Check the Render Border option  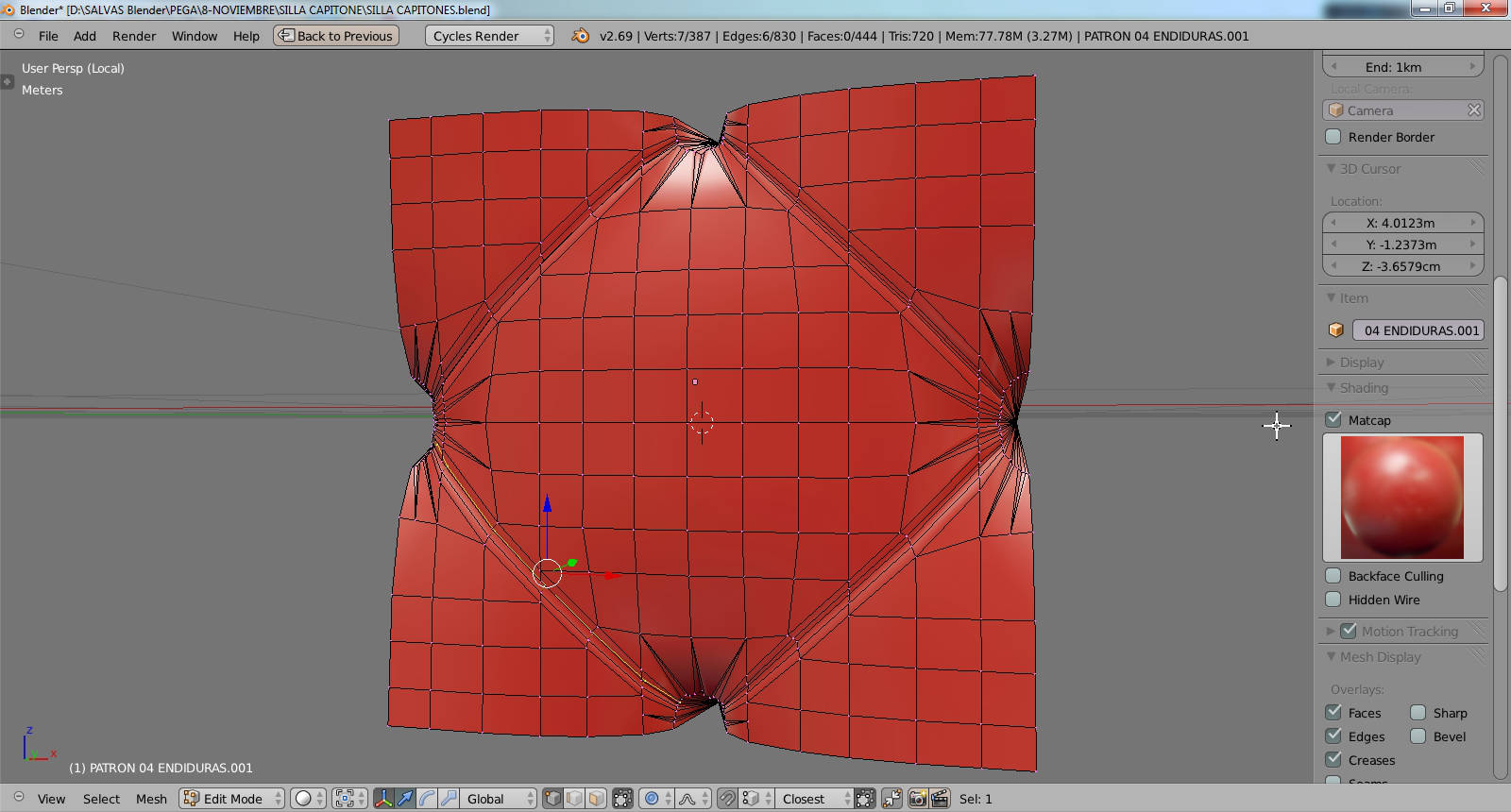coord(1333,137)
